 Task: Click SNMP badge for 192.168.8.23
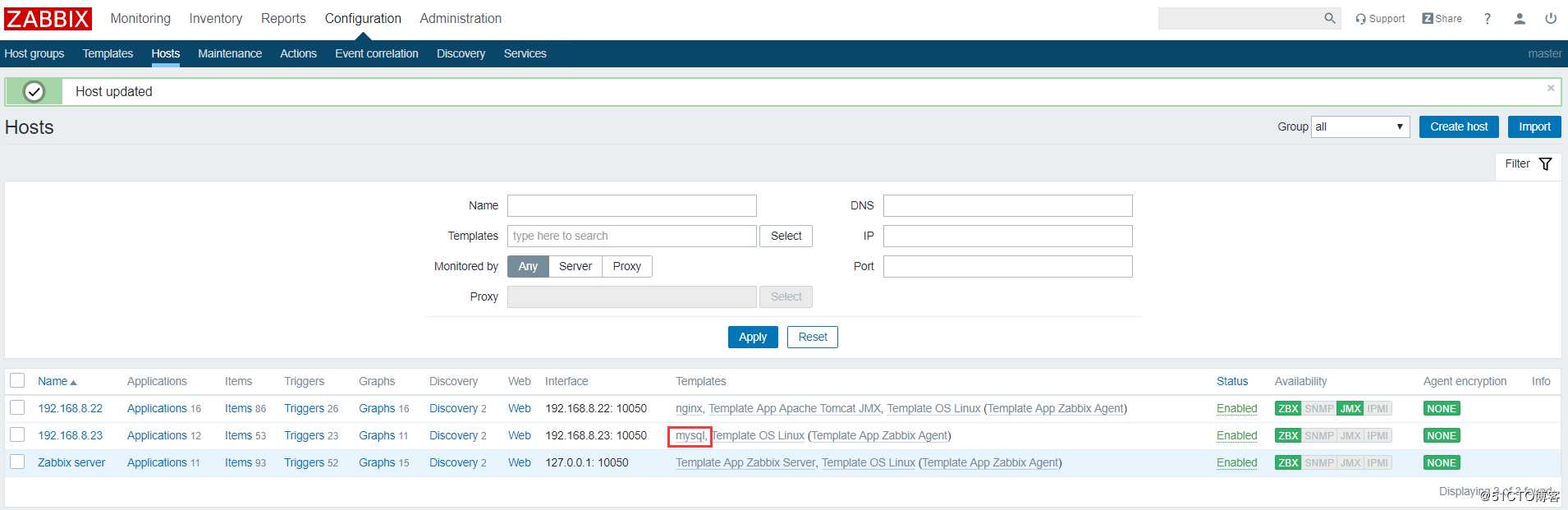point(1319,435)
